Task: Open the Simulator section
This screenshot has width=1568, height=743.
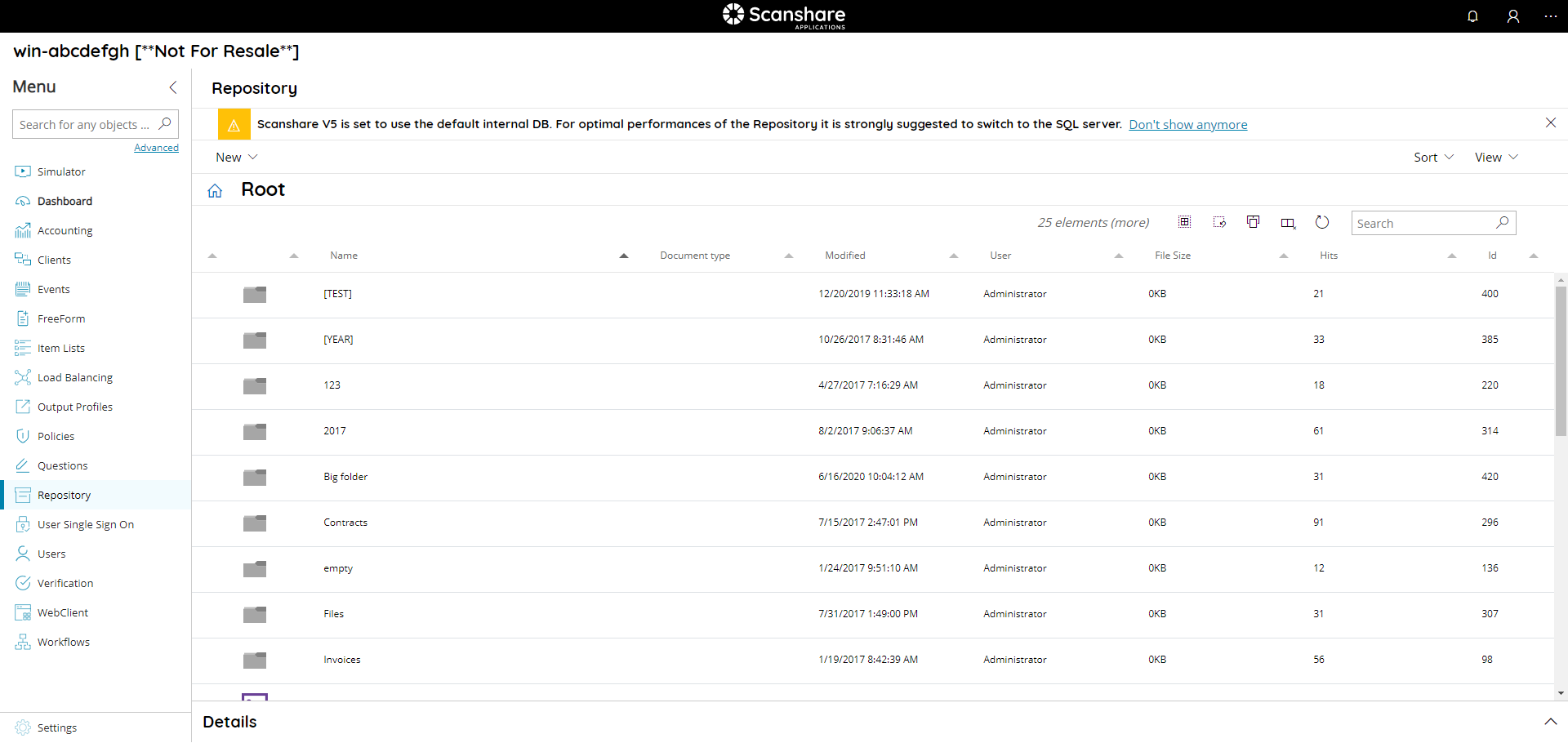Action: [60, 171]
